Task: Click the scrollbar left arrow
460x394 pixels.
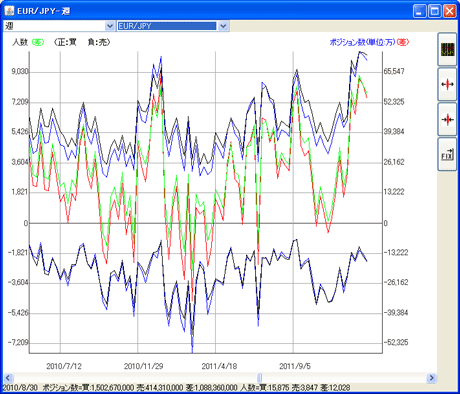Action: click(x=8, y=378)
